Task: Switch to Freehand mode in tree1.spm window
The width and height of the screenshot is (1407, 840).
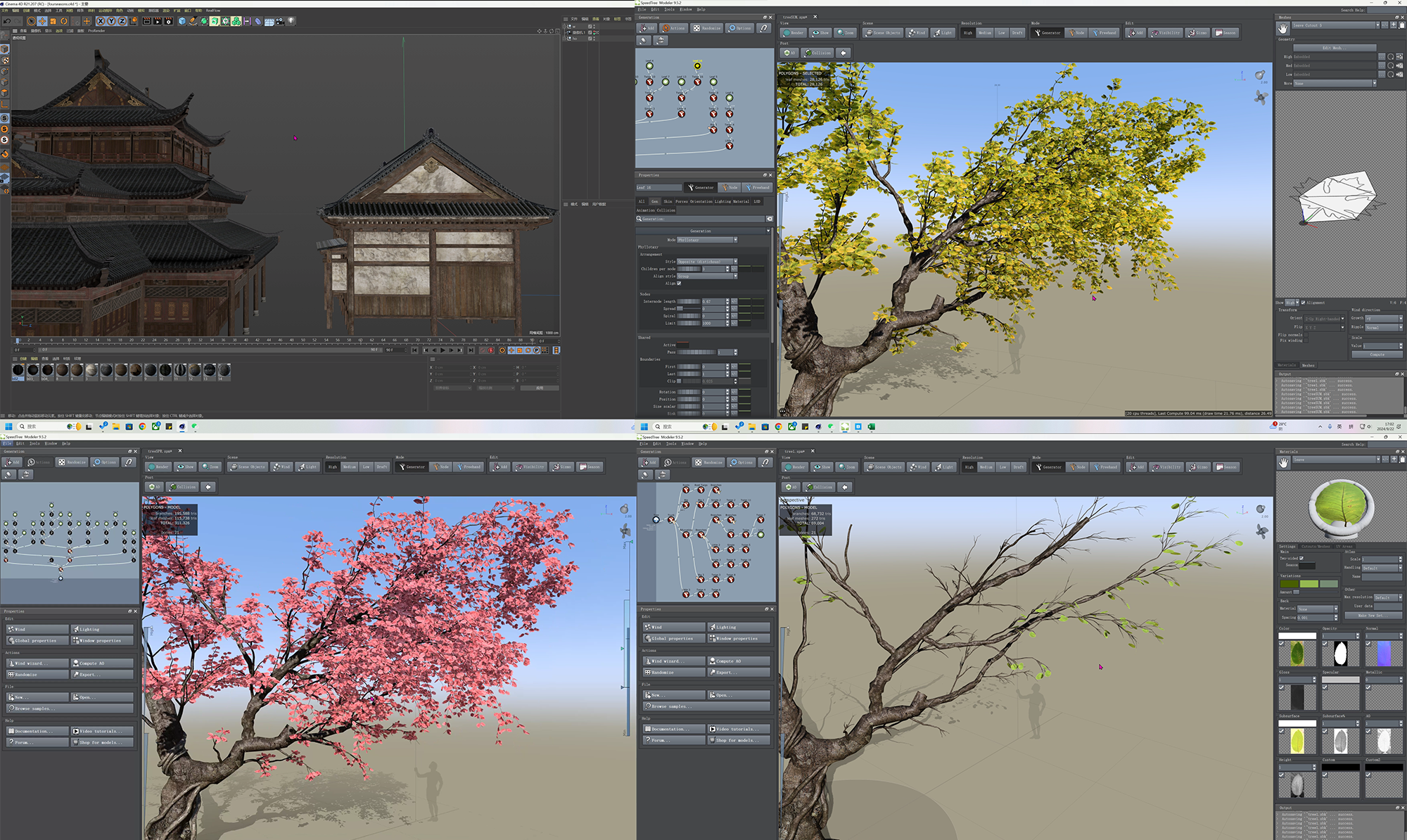Action: click(1104, 466)
